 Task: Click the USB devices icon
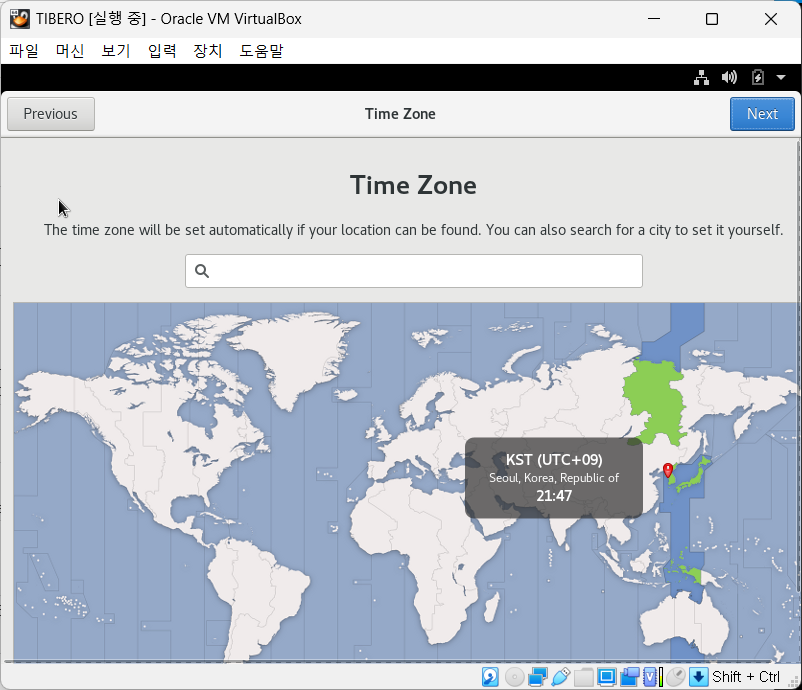point(561,677)
